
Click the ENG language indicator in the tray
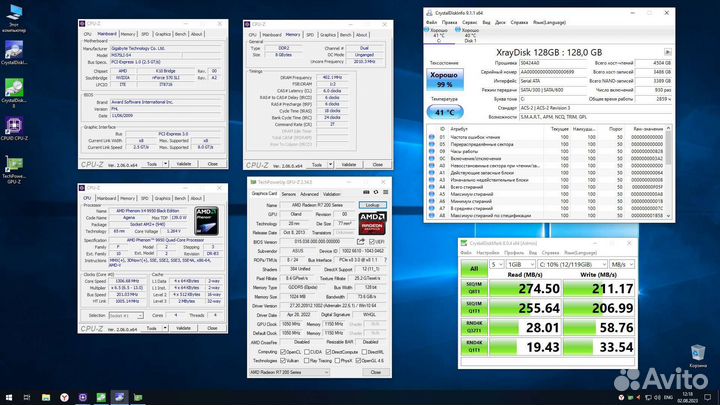pos(669,398)
